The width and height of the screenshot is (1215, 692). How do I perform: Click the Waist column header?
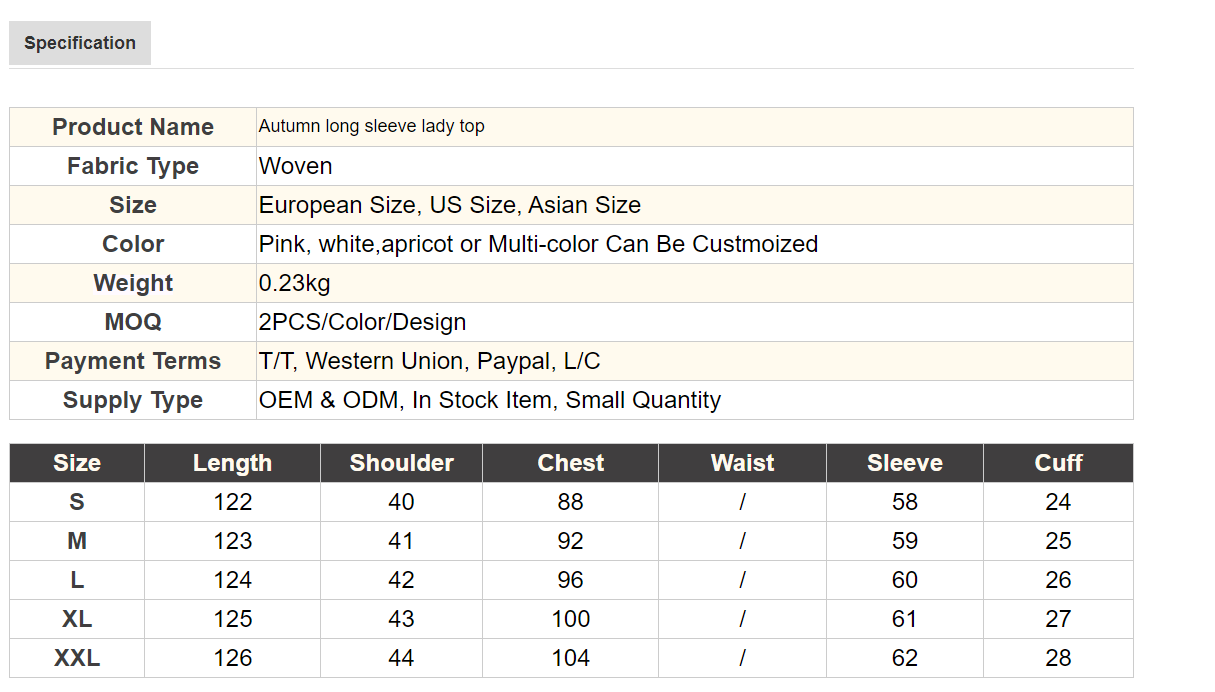[743, 463]
